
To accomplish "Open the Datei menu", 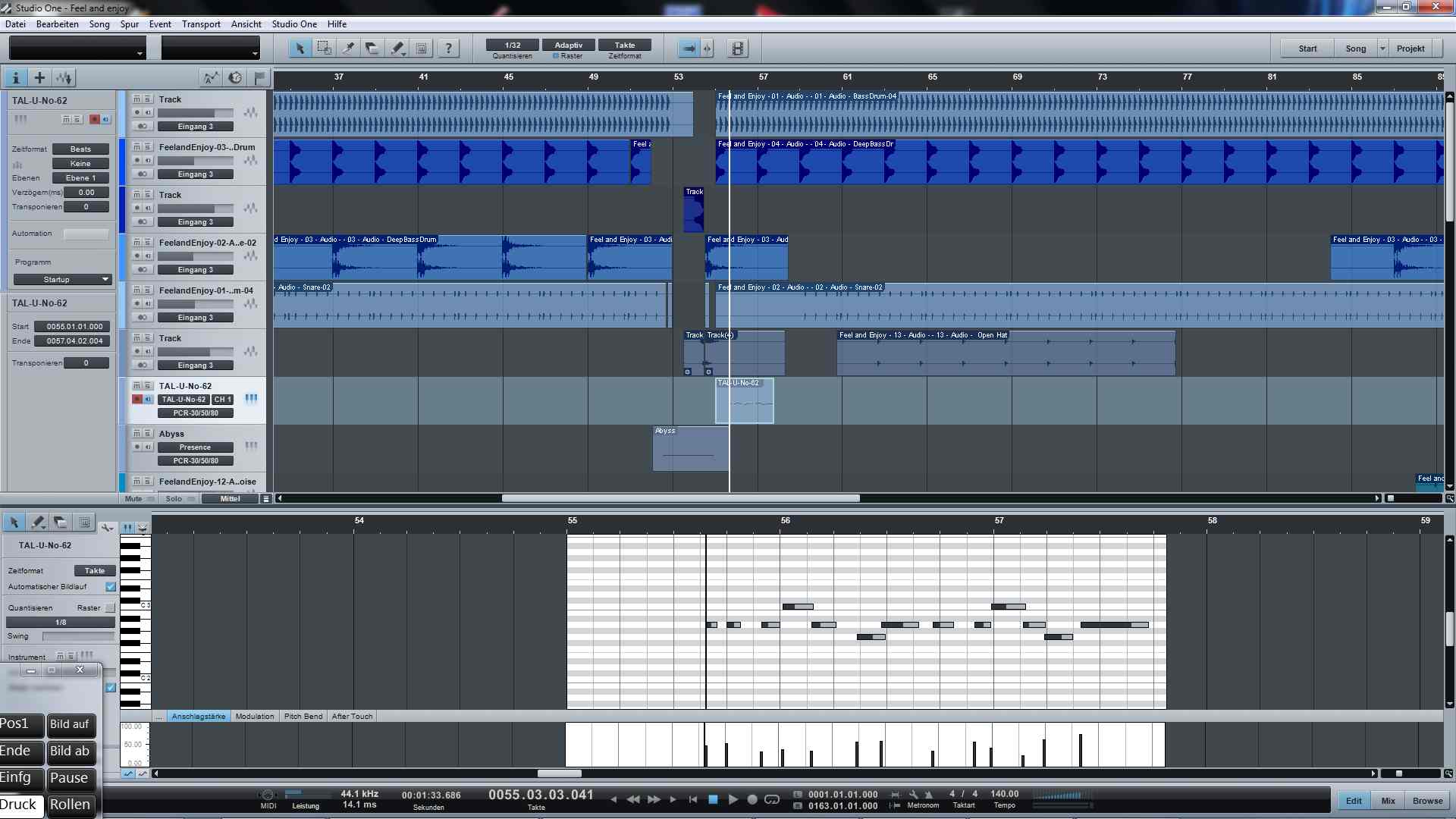I will pos(15,24).
